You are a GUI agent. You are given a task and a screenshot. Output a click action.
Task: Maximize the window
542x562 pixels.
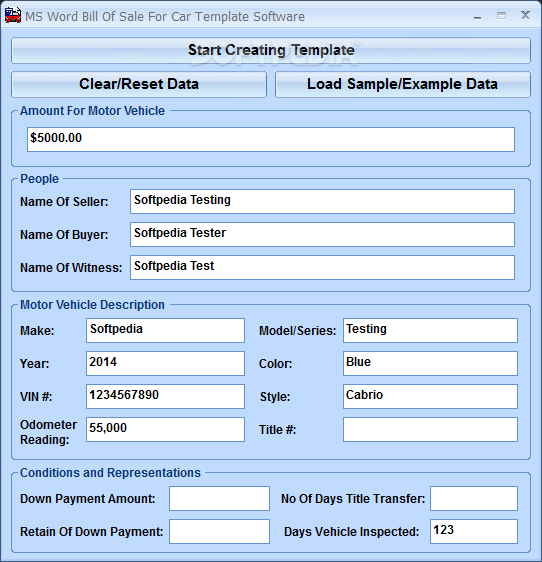point(501,15)
